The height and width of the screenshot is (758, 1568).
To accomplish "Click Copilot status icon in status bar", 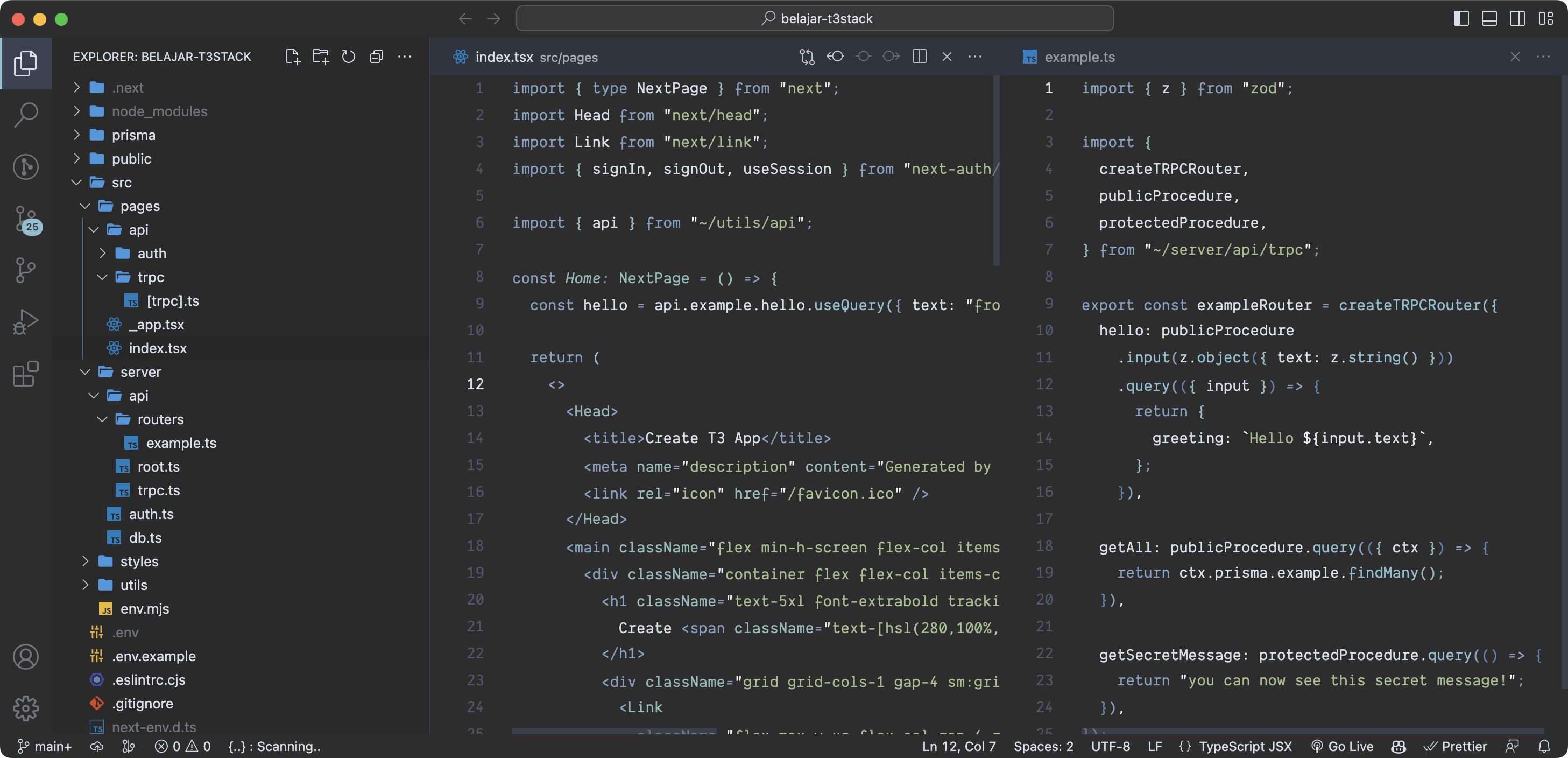I will 1398,746.
